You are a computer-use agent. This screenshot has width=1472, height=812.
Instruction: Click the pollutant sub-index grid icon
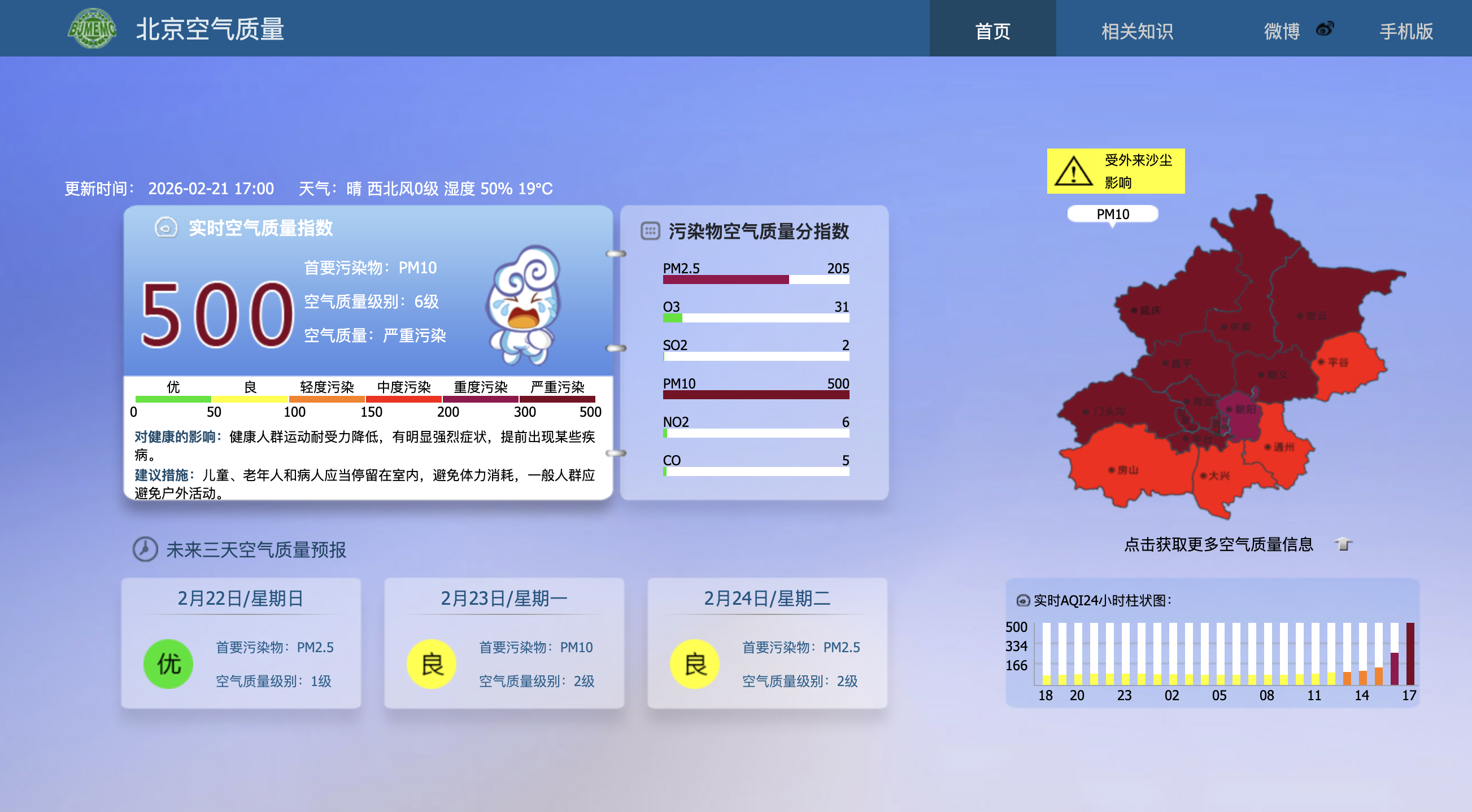[x=650, y=231]
